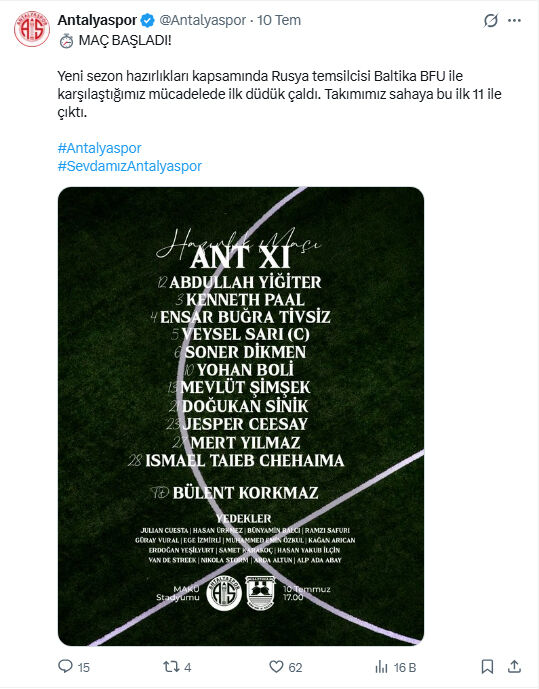Screen dimensions: 539x689
Task: Click the blue verified badge icon
Action: pos(147,20)
